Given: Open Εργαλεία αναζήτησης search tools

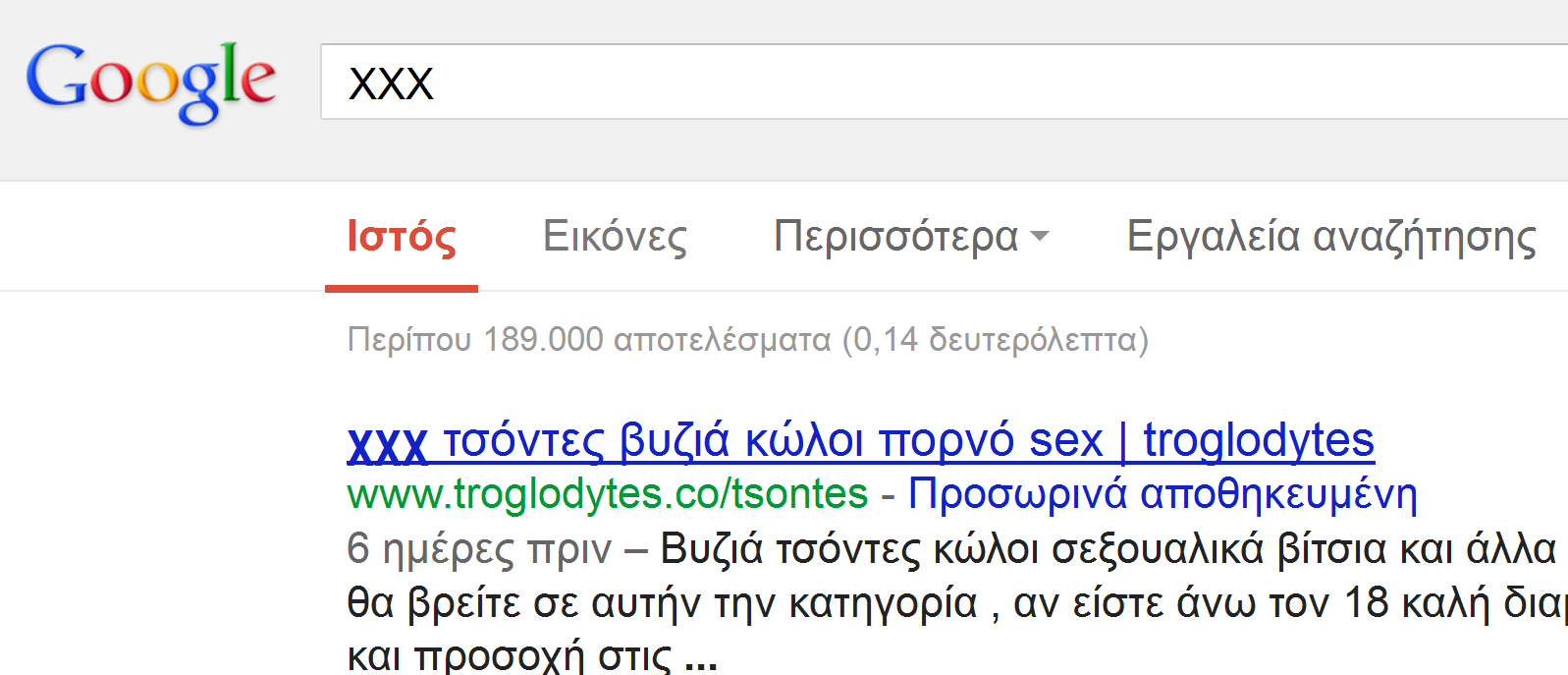Looking at the screenshot, I should click(1331, 237).
